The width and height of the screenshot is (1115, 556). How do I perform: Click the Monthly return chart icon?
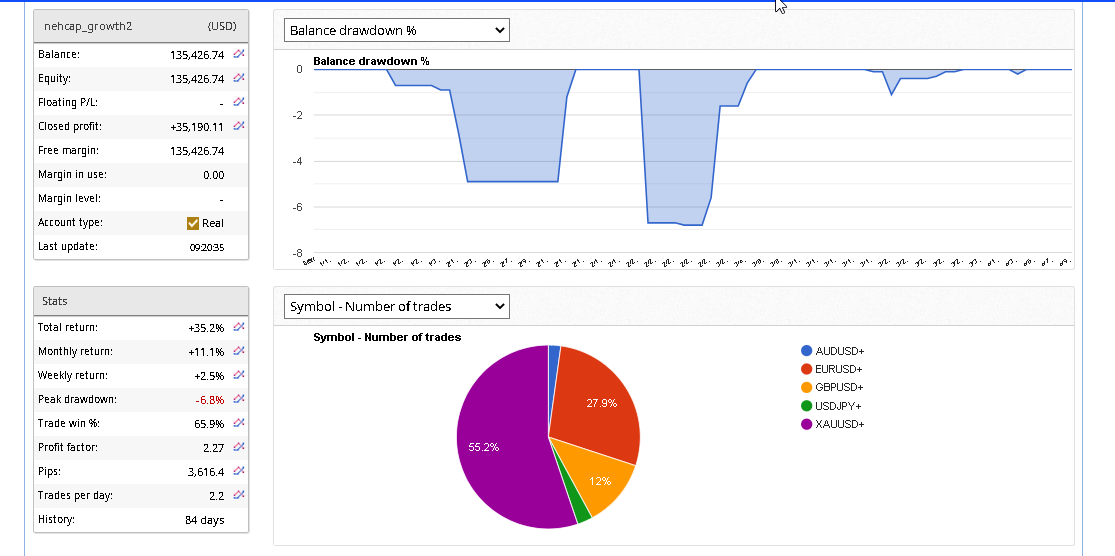pyautogui.click(x=239, y=351)
